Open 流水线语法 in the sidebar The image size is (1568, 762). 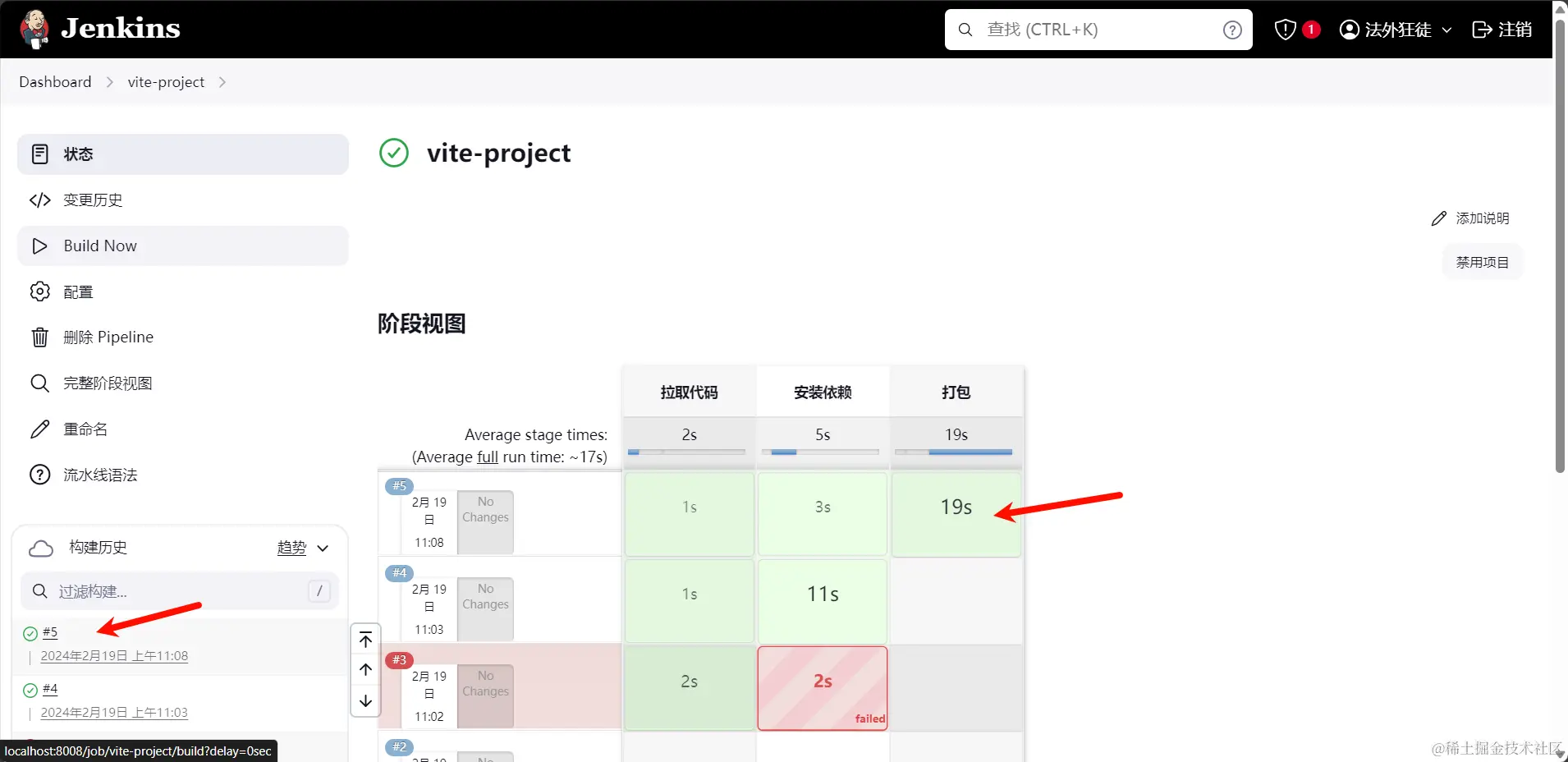183,475
